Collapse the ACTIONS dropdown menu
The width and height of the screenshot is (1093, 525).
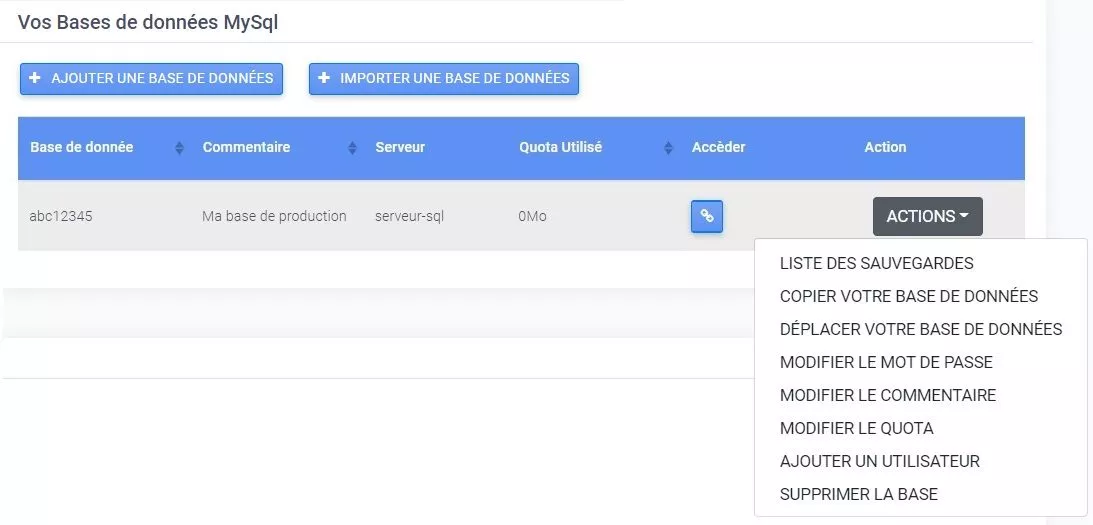click(927, 216)
